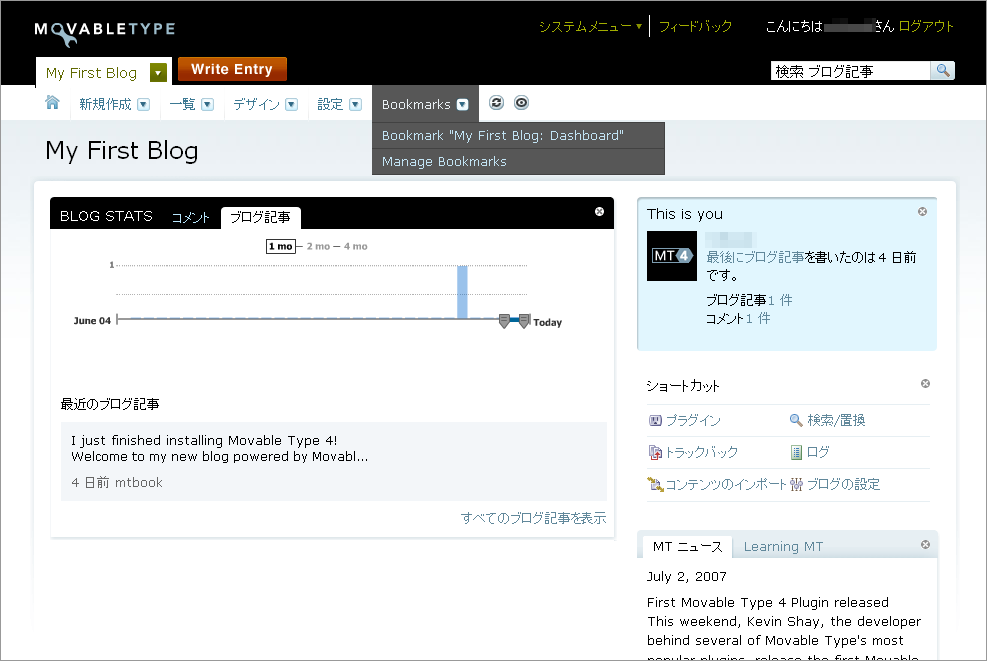
Task: Select Bookmark "My First Blog: Dashboard"
Action: pos(518,135)
